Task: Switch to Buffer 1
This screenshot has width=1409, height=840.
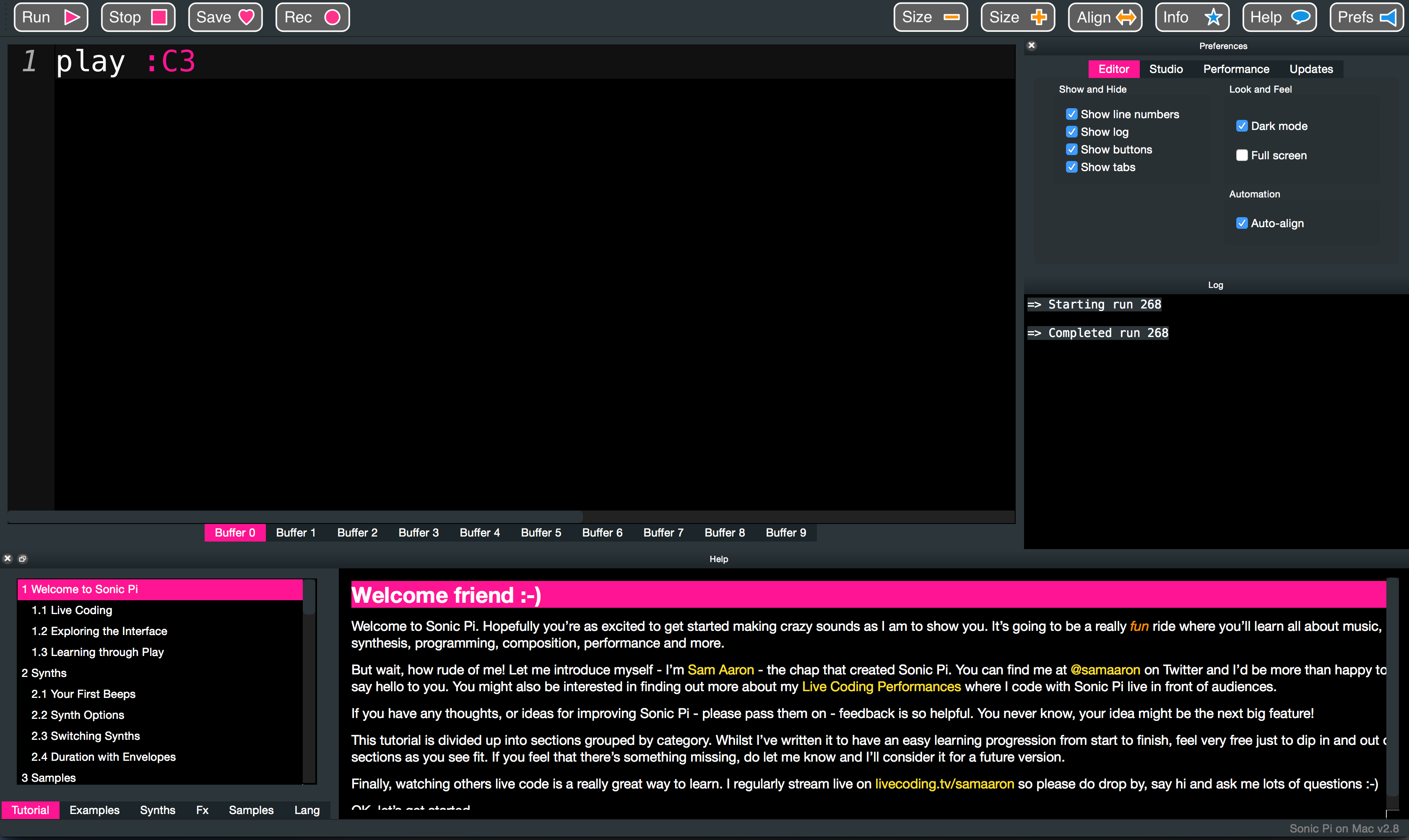Action: 296,533
